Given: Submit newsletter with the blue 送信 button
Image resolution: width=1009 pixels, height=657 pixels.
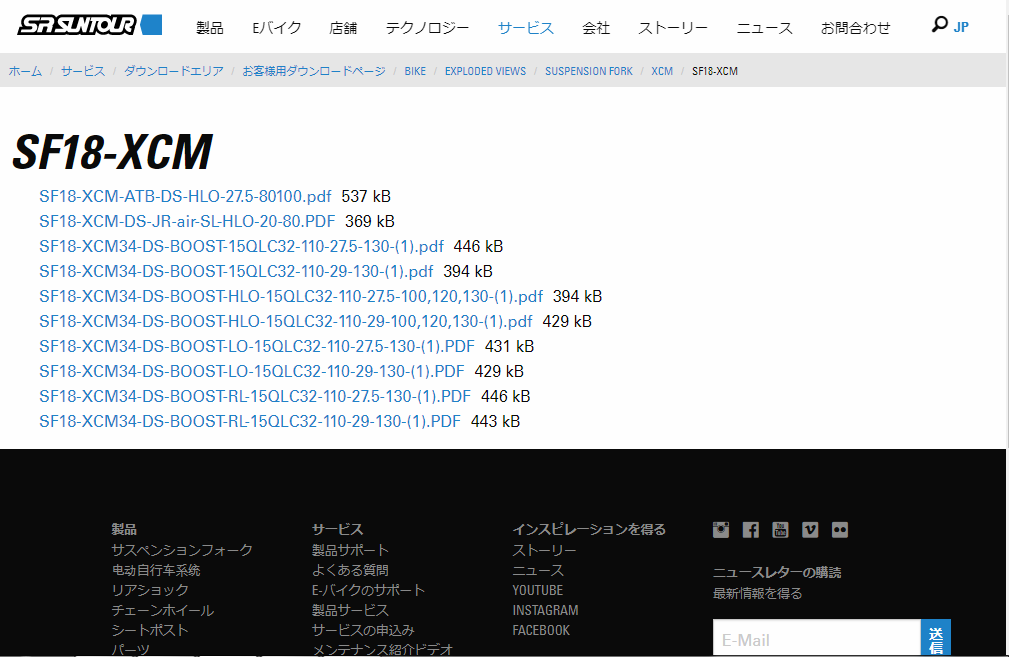Looking at the screenshot, I should (936, 638).
